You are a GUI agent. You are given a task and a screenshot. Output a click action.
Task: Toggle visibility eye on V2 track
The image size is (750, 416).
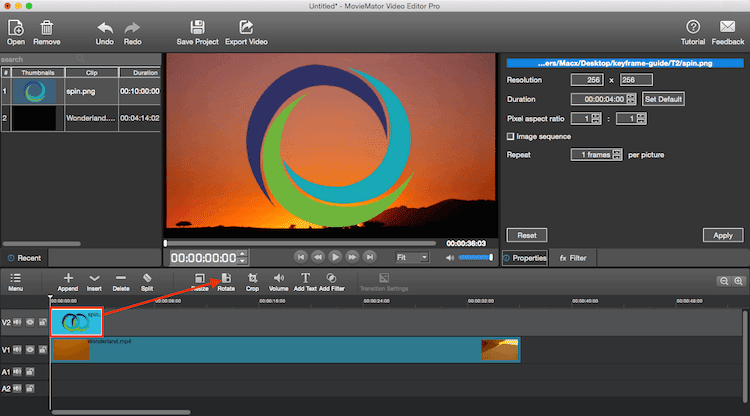[x=30, y=322]
